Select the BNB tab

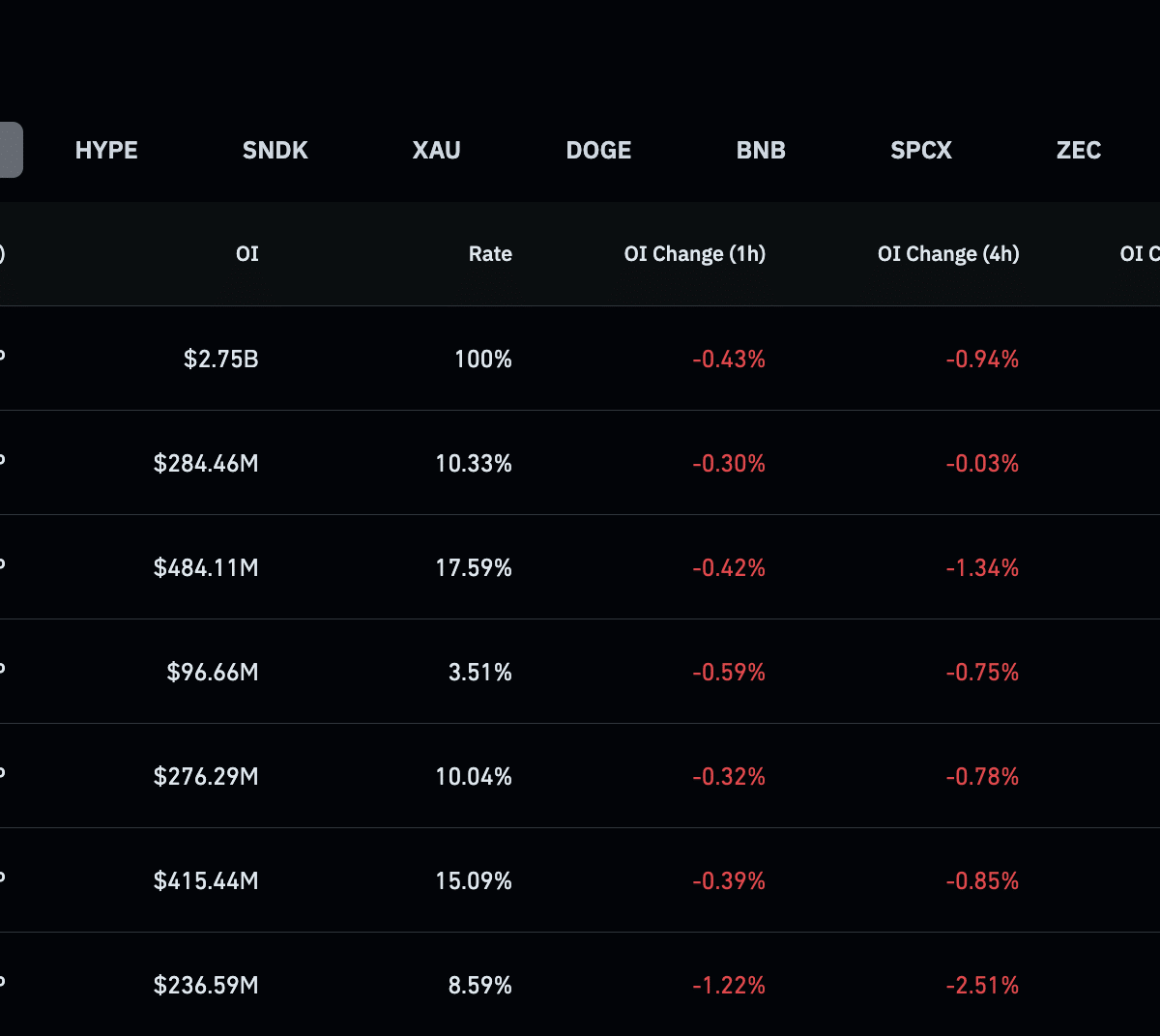pyautogui.click(x=761, y=150)
